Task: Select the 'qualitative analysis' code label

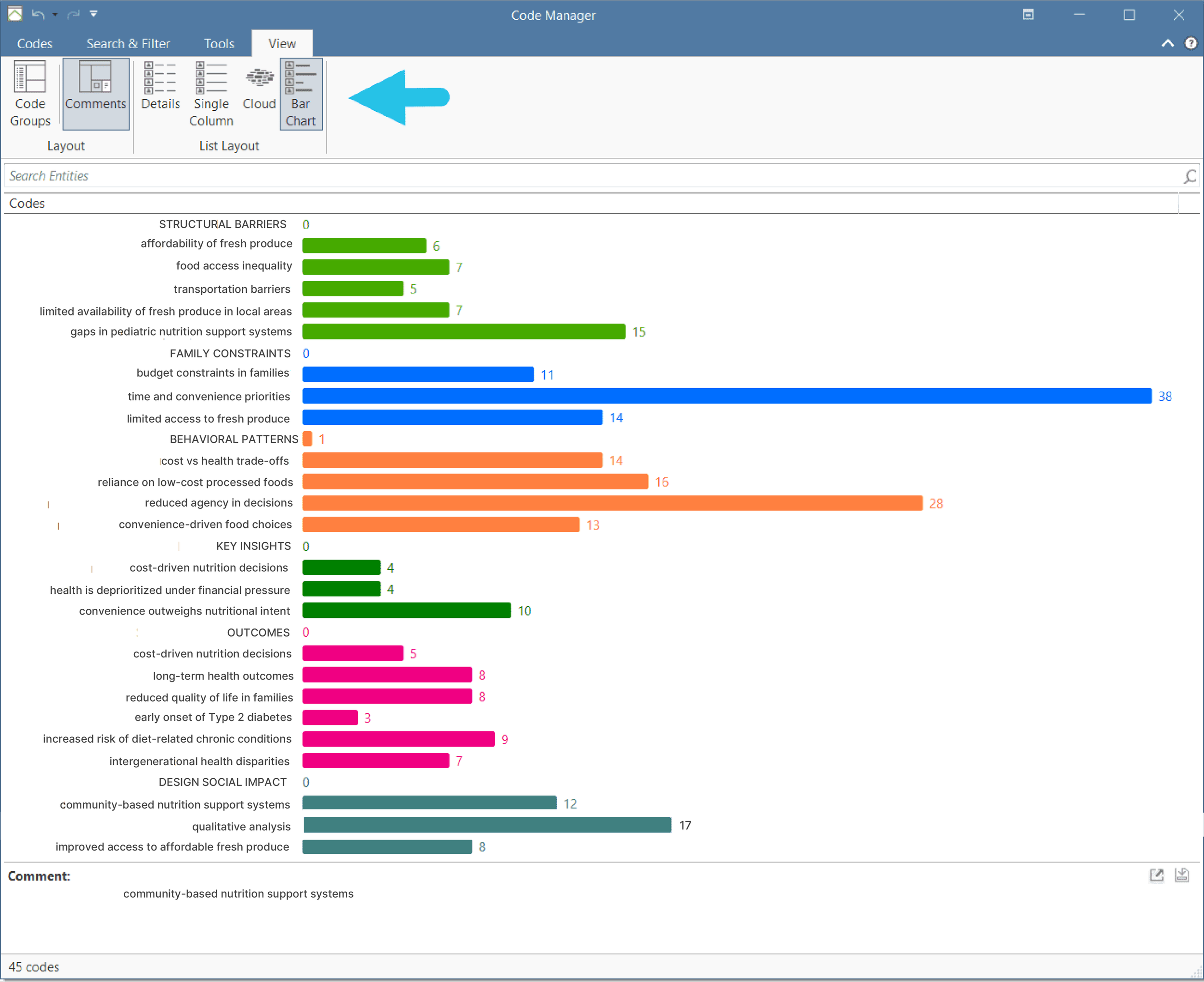Action: (241, 826)
